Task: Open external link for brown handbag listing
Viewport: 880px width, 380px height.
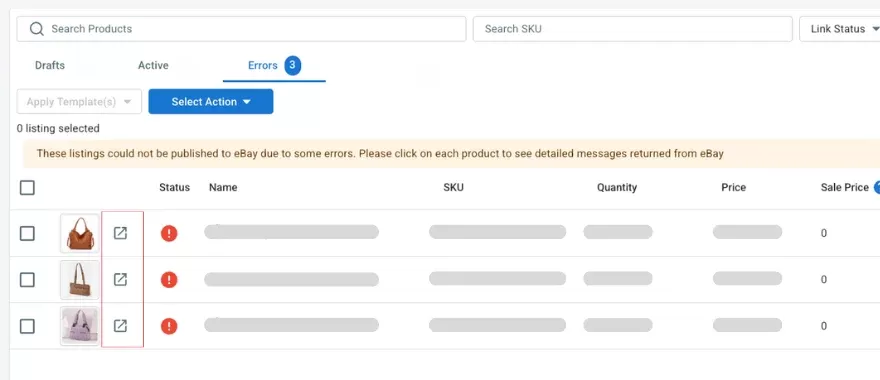Action: tap(120, 233)
